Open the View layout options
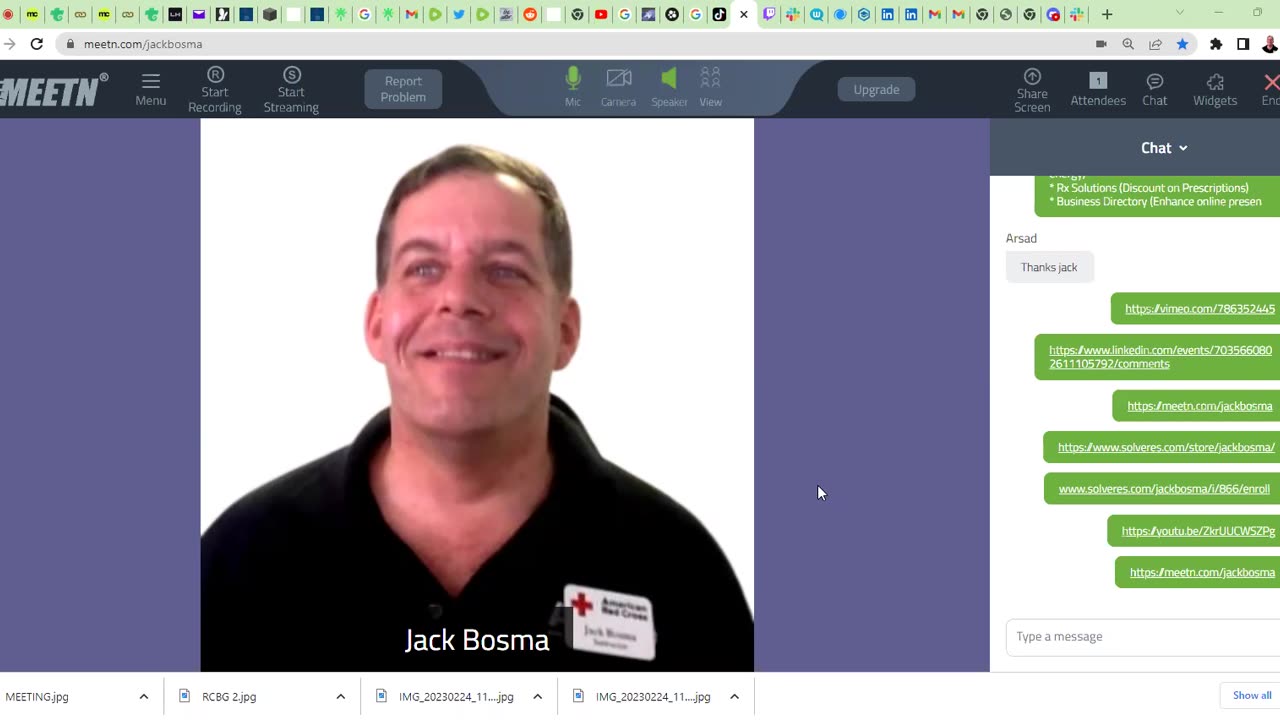1280x720 pixels. click(711, 88)
